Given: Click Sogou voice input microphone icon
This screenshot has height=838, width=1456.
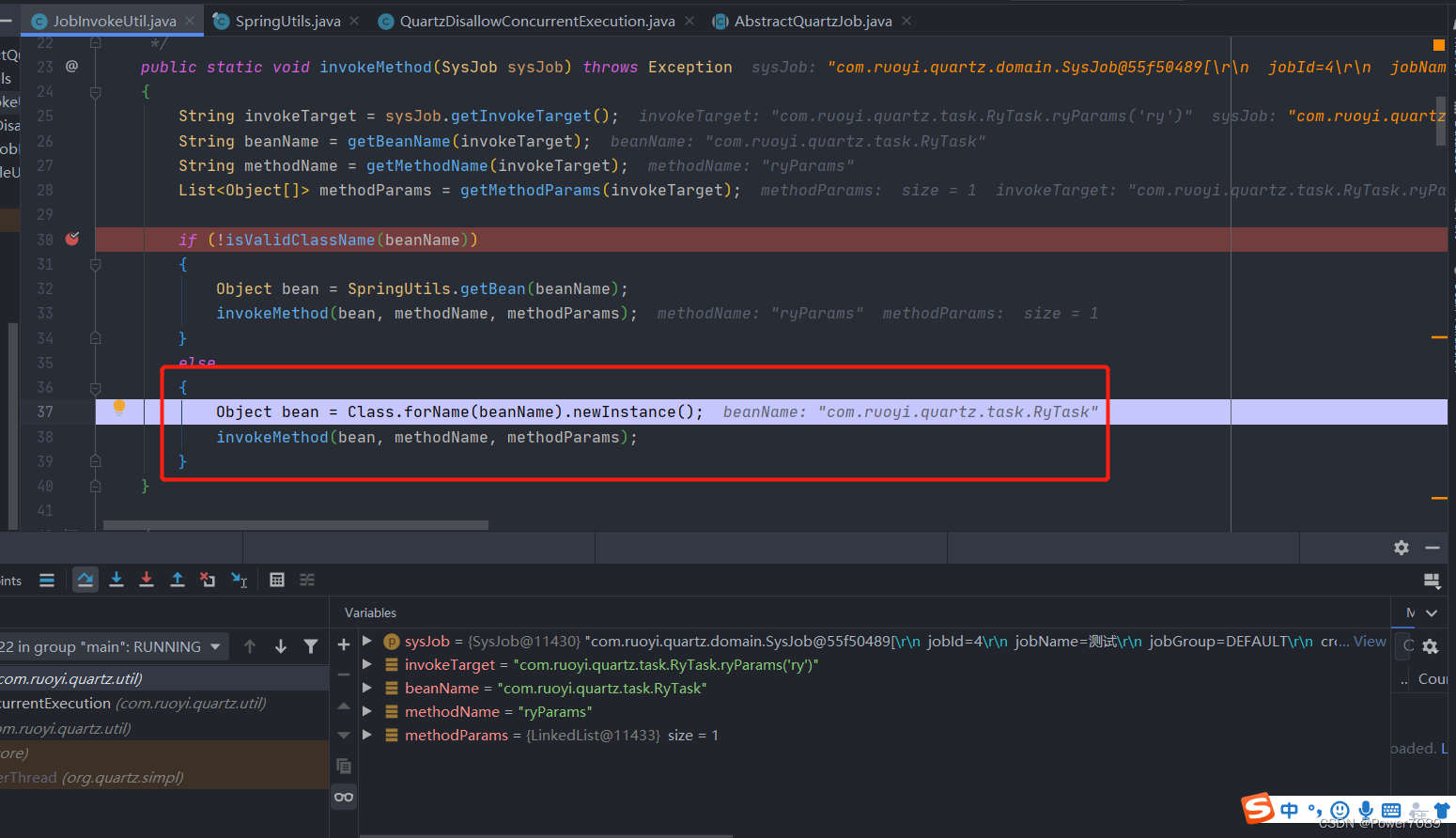Looking at the screenshot, I should tap(1366, 810).
